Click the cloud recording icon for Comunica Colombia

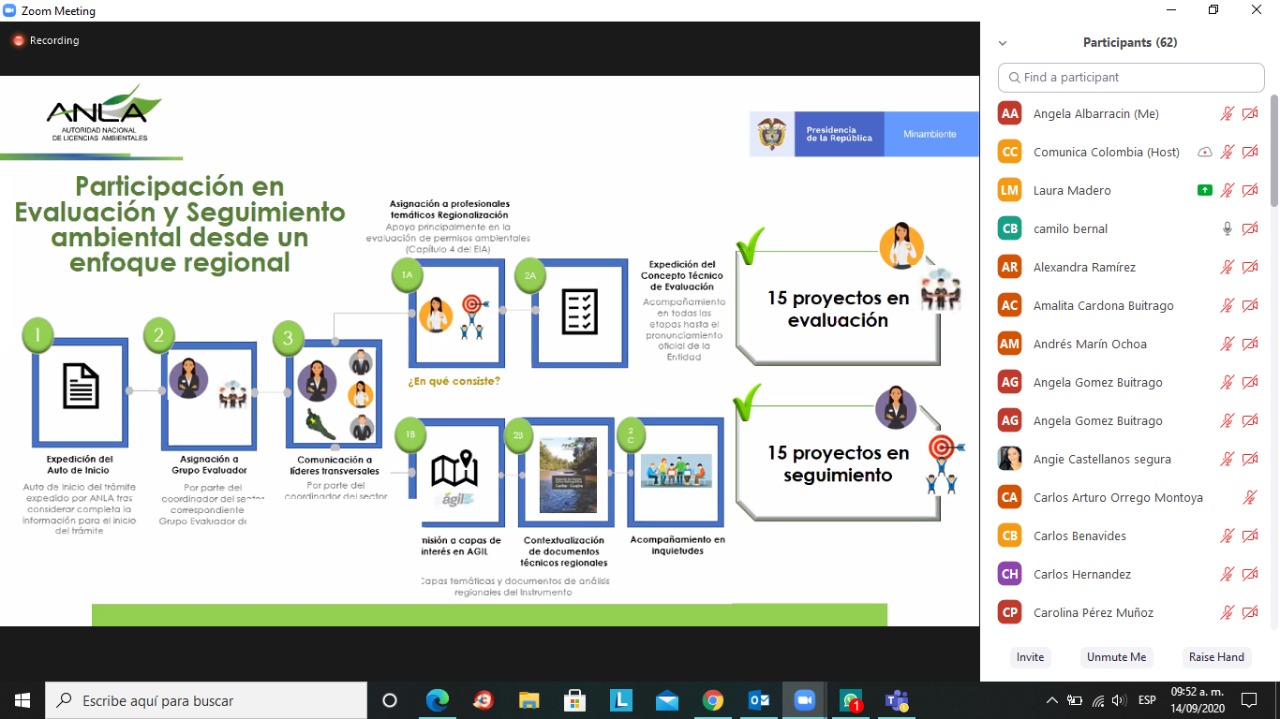coord(1205,152)
